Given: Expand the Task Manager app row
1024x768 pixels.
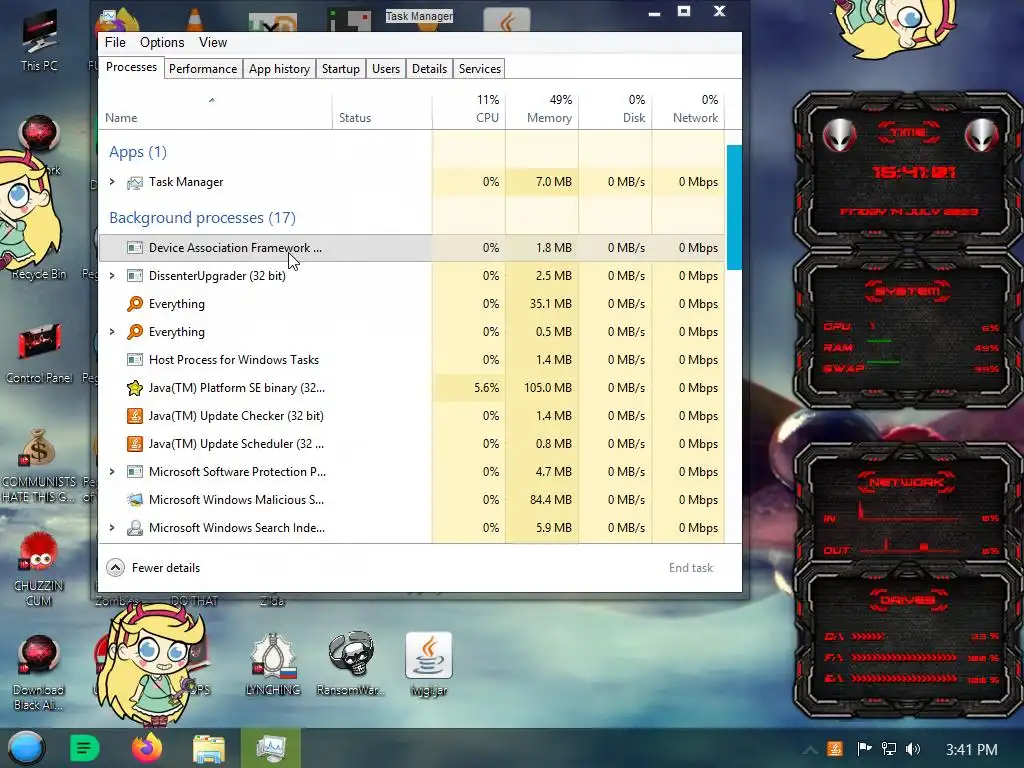Looking at the screenshot, I should point(112,182).
